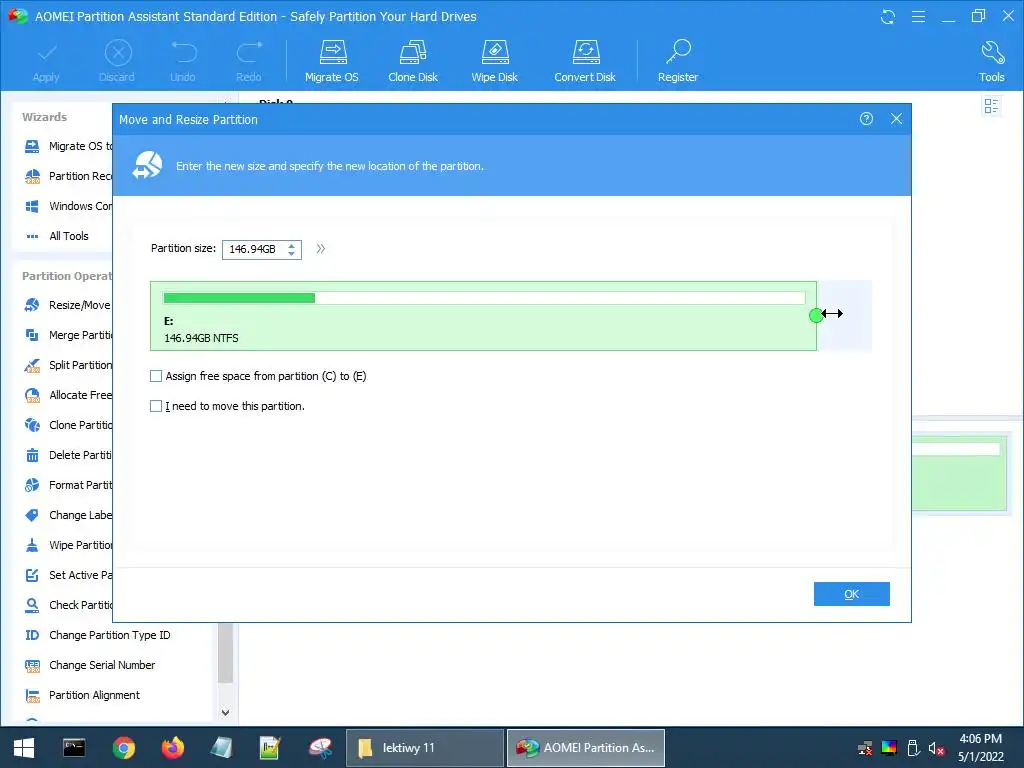This screenshot has height=768, width=1024.
Task: Increase partition size with up stepper arrow
Action: 292,246
